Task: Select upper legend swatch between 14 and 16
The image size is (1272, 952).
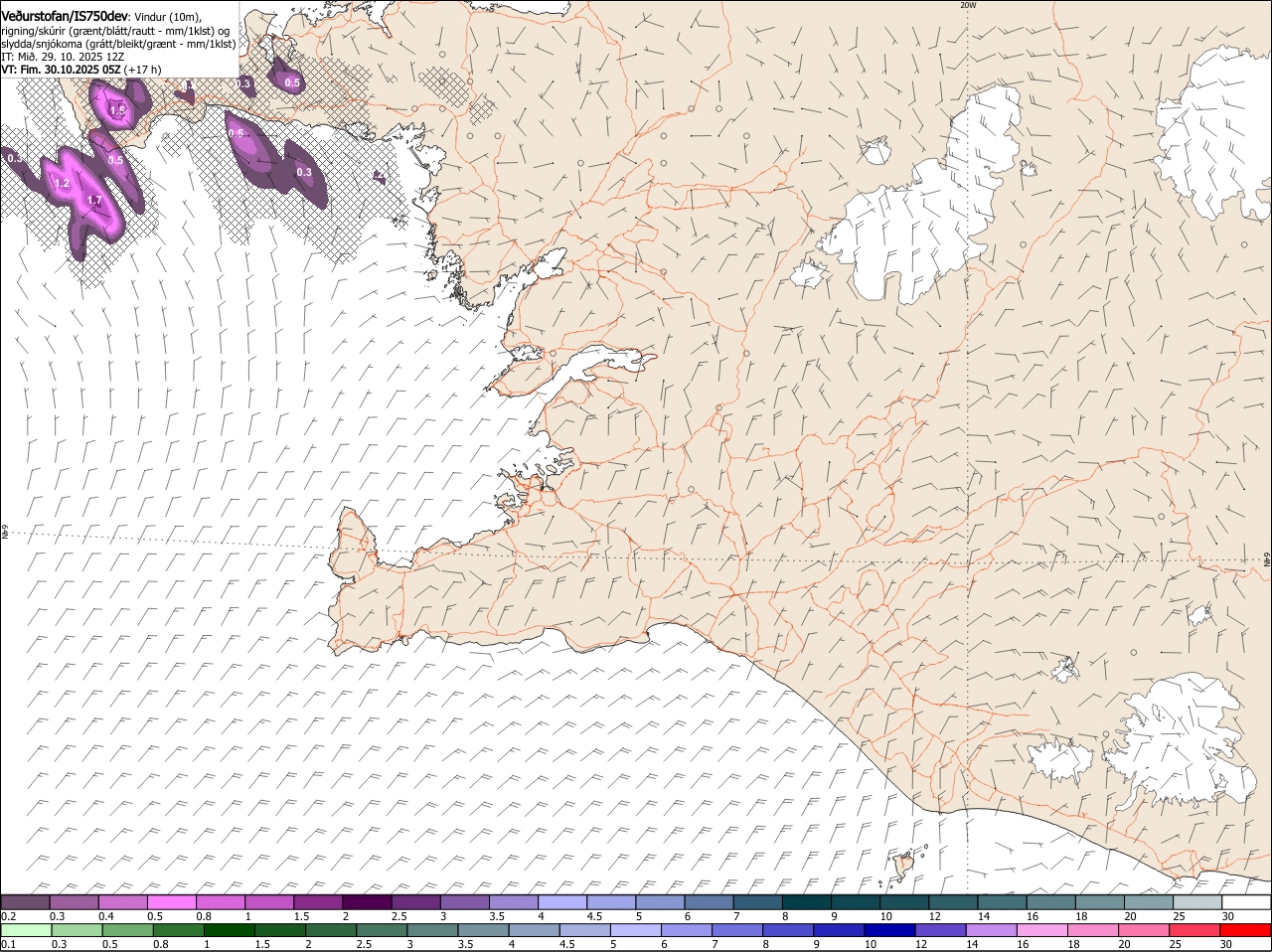Action: (x=1003, y=901)
